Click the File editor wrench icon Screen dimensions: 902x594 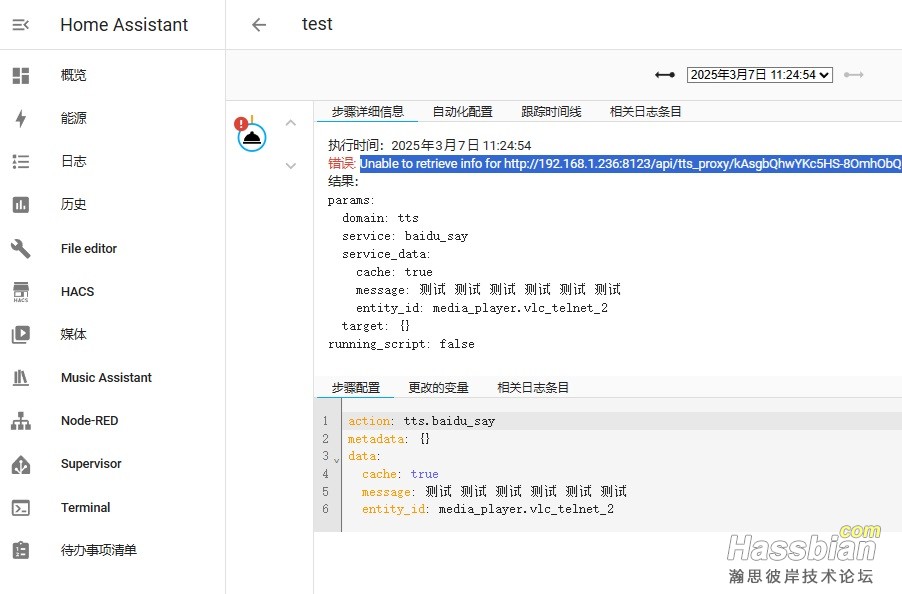[x=21, y=248]
